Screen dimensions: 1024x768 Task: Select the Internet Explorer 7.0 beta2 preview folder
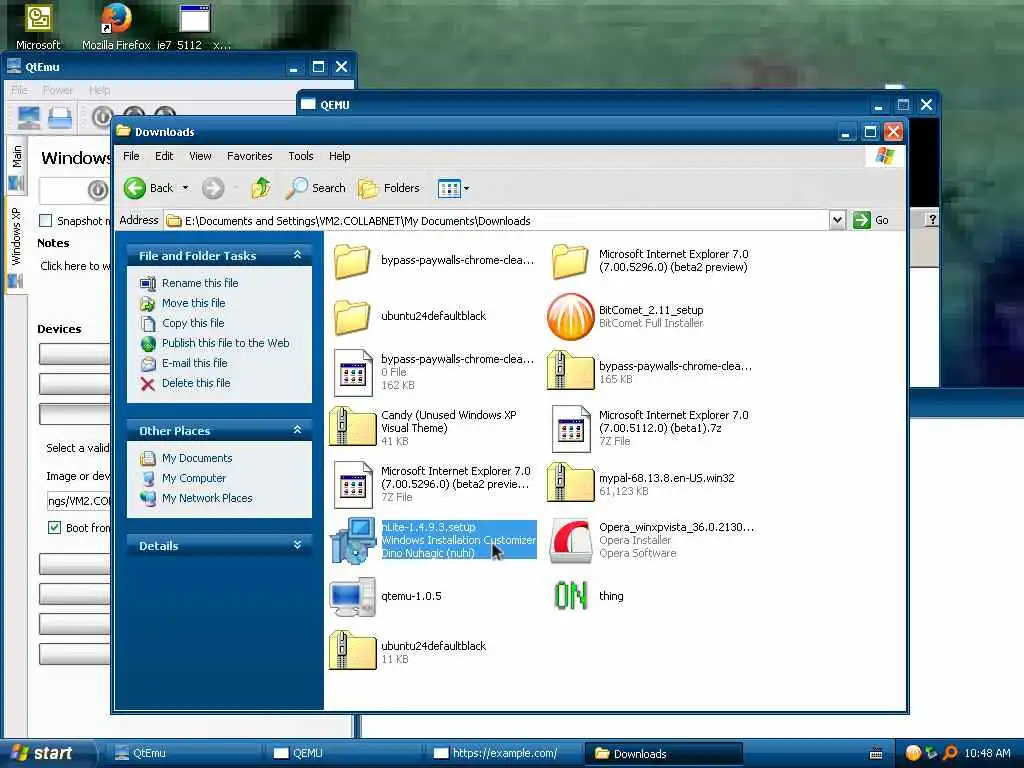pos(570,261)
